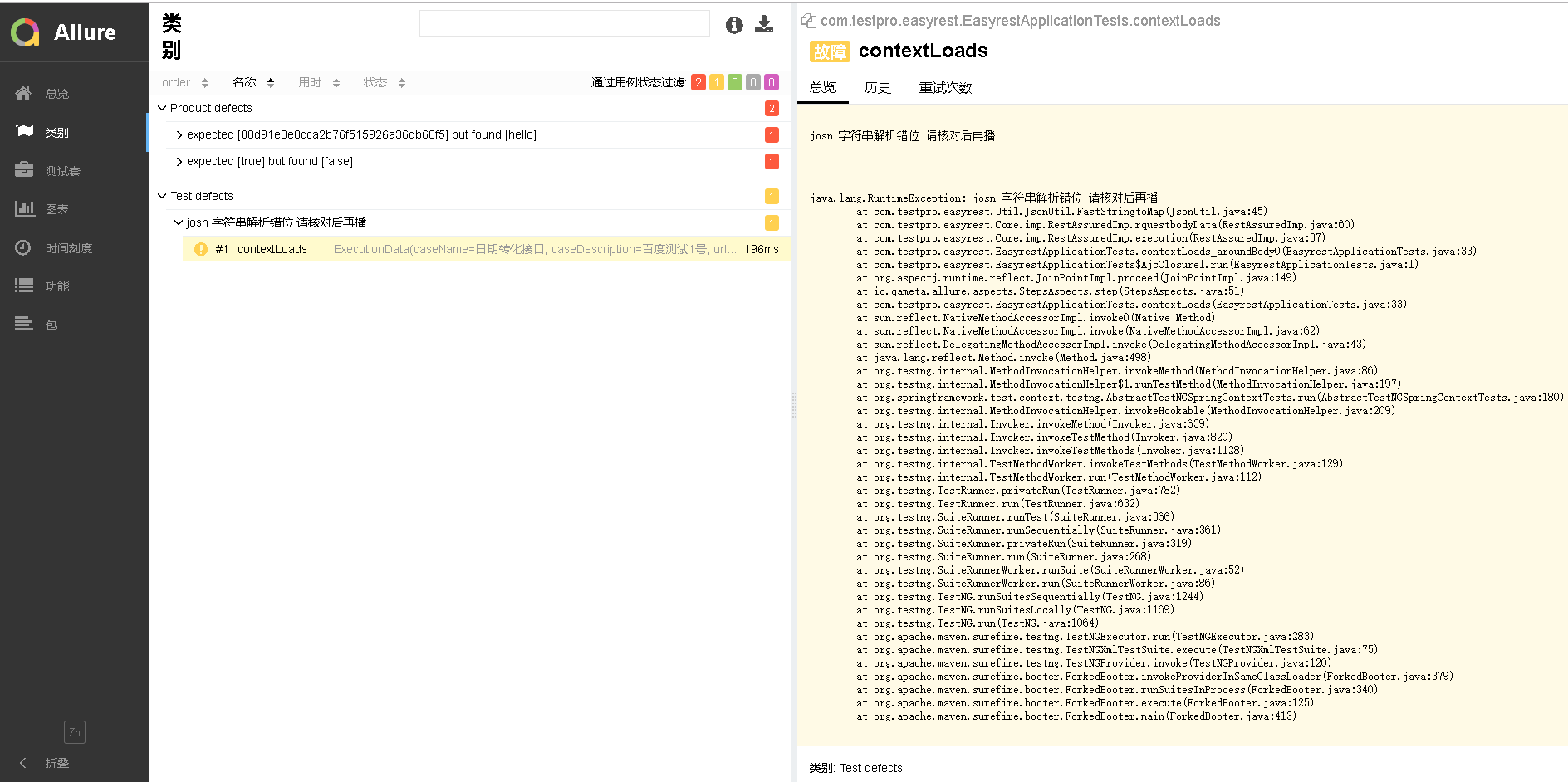Sort by the 名称 column

(x=253, y=82)
